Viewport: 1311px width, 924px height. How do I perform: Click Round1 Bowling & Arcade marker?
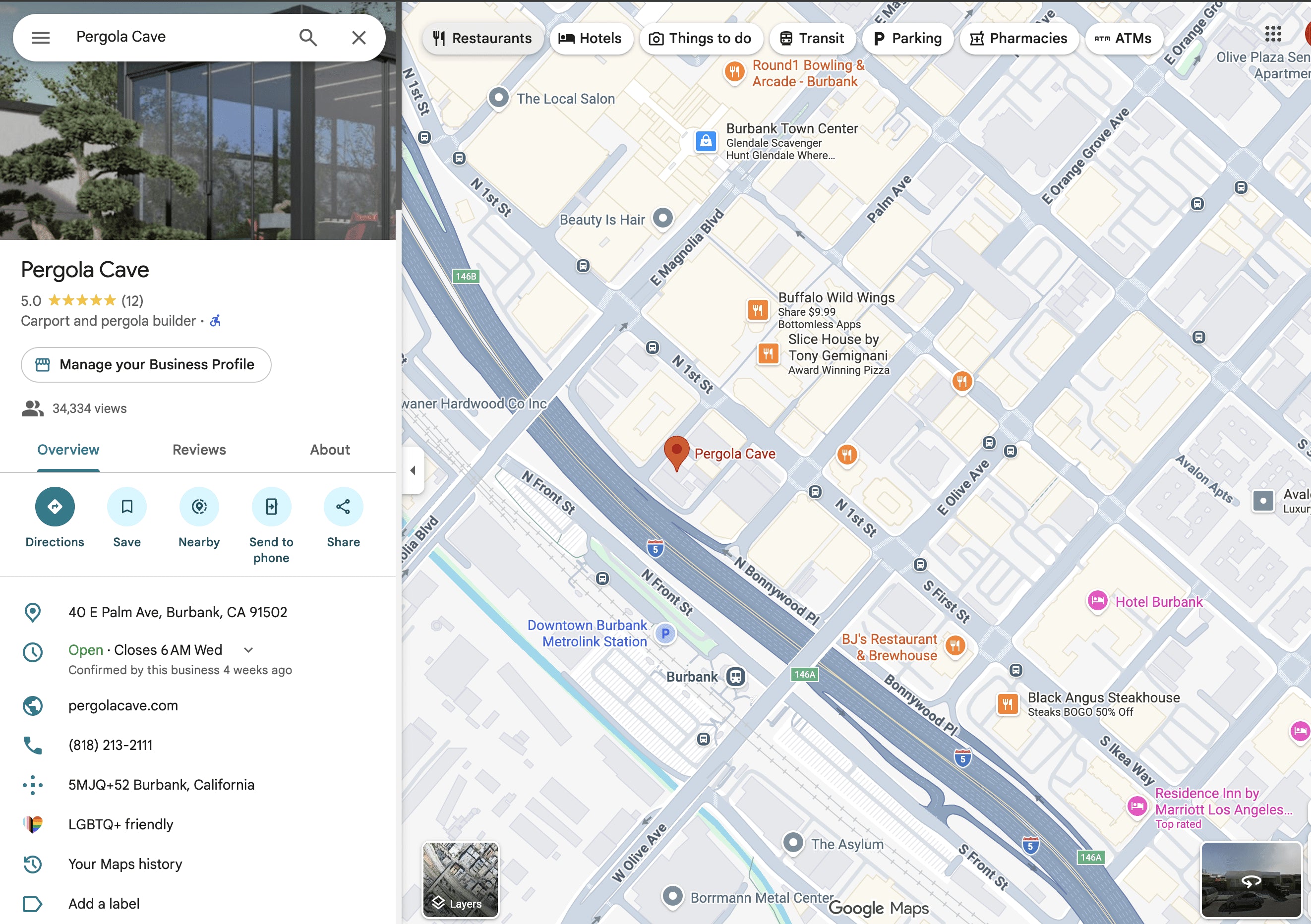pyautogui.click(x=734, y=72)
